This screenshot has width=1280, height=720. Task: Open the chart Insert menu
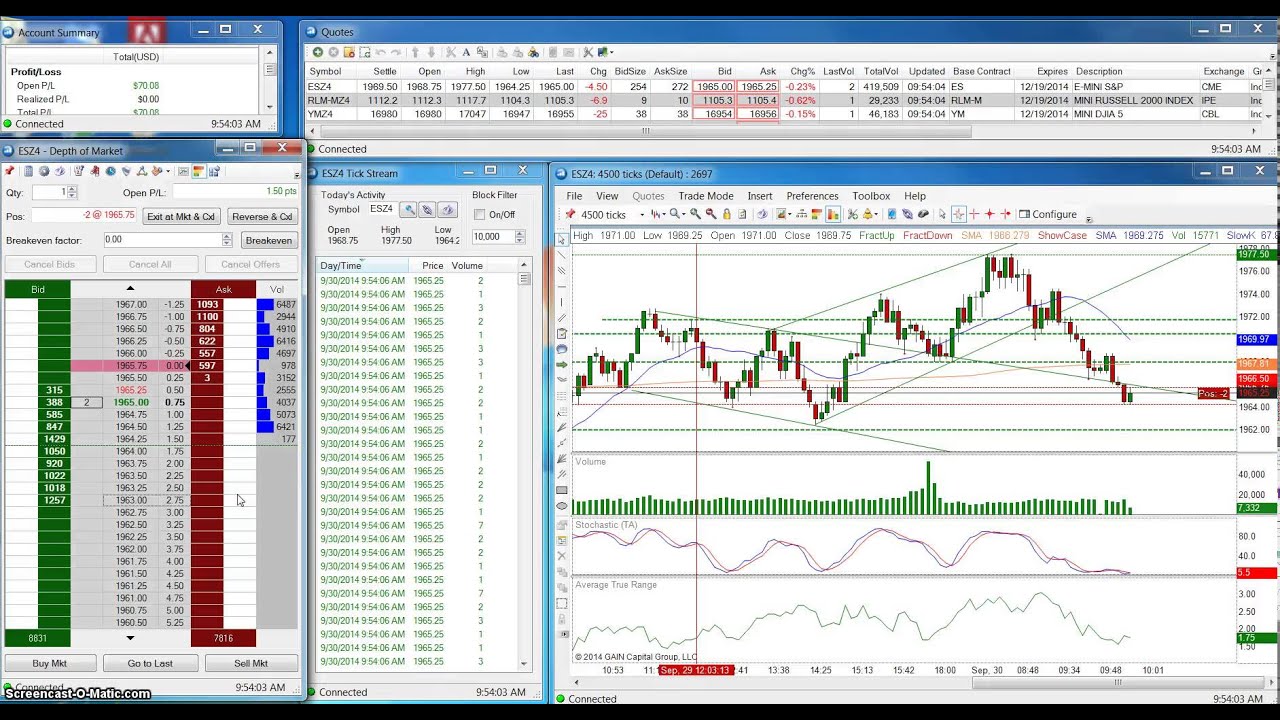pos(760,196)
